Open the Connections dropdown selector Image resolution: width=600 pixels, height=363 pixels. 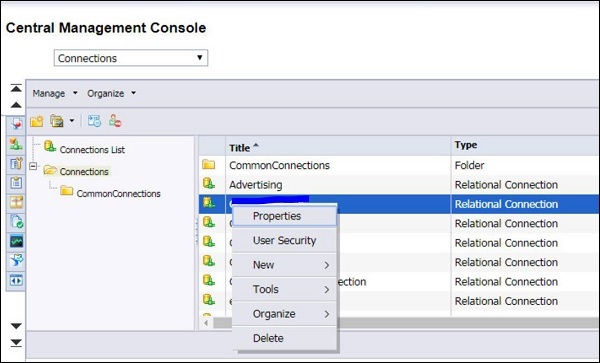[x=131, y=58]
